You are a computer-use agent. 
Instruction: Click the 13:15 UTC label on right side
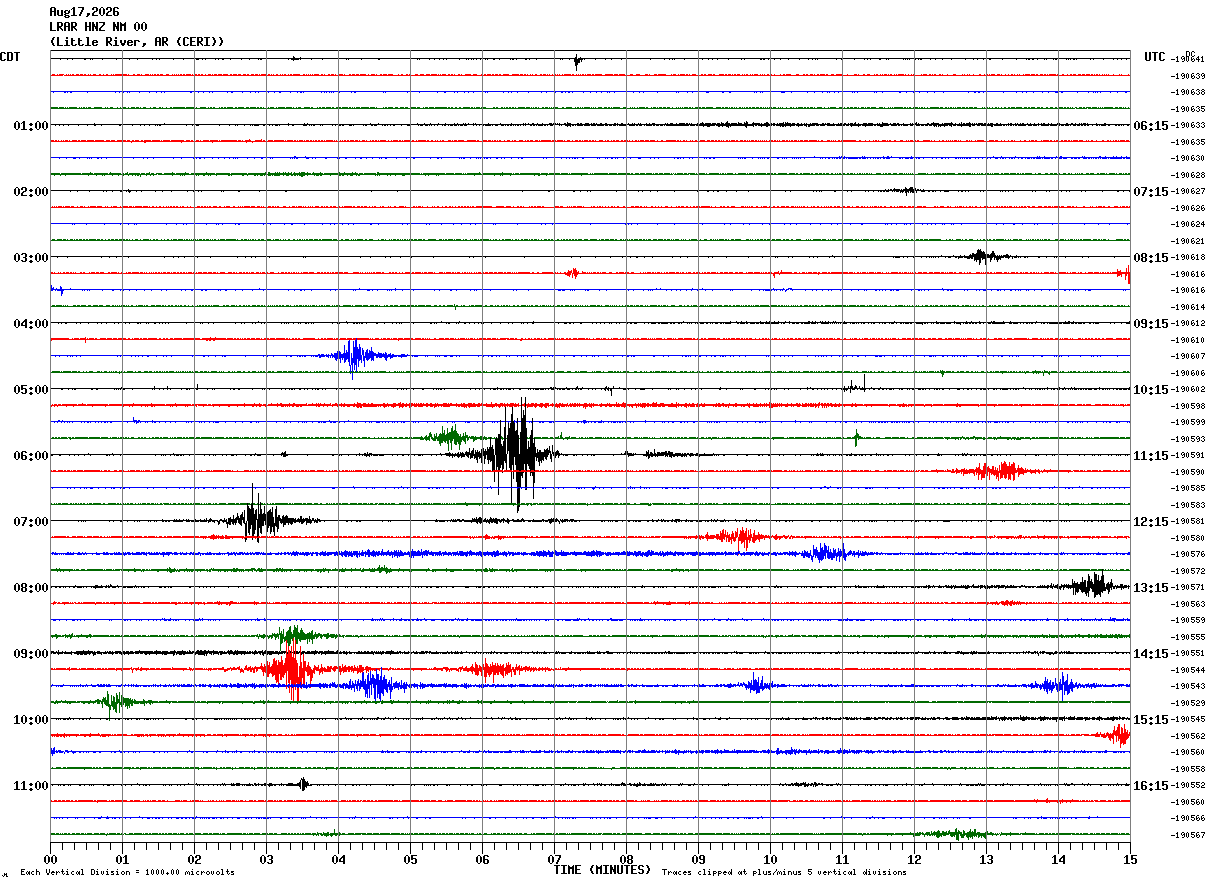pos(1150,588)
